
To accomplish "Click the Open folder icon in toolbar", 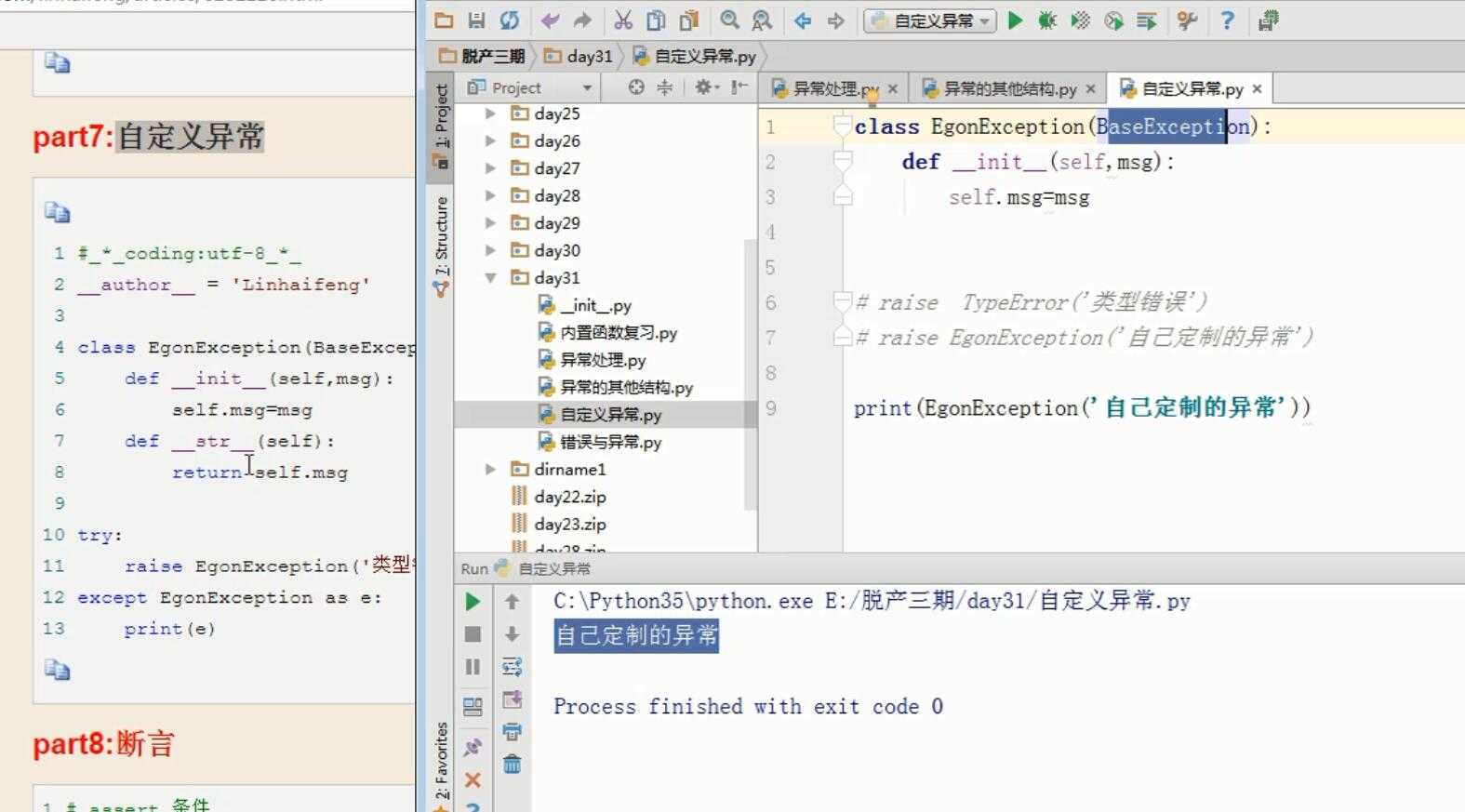I will (444, 20).
